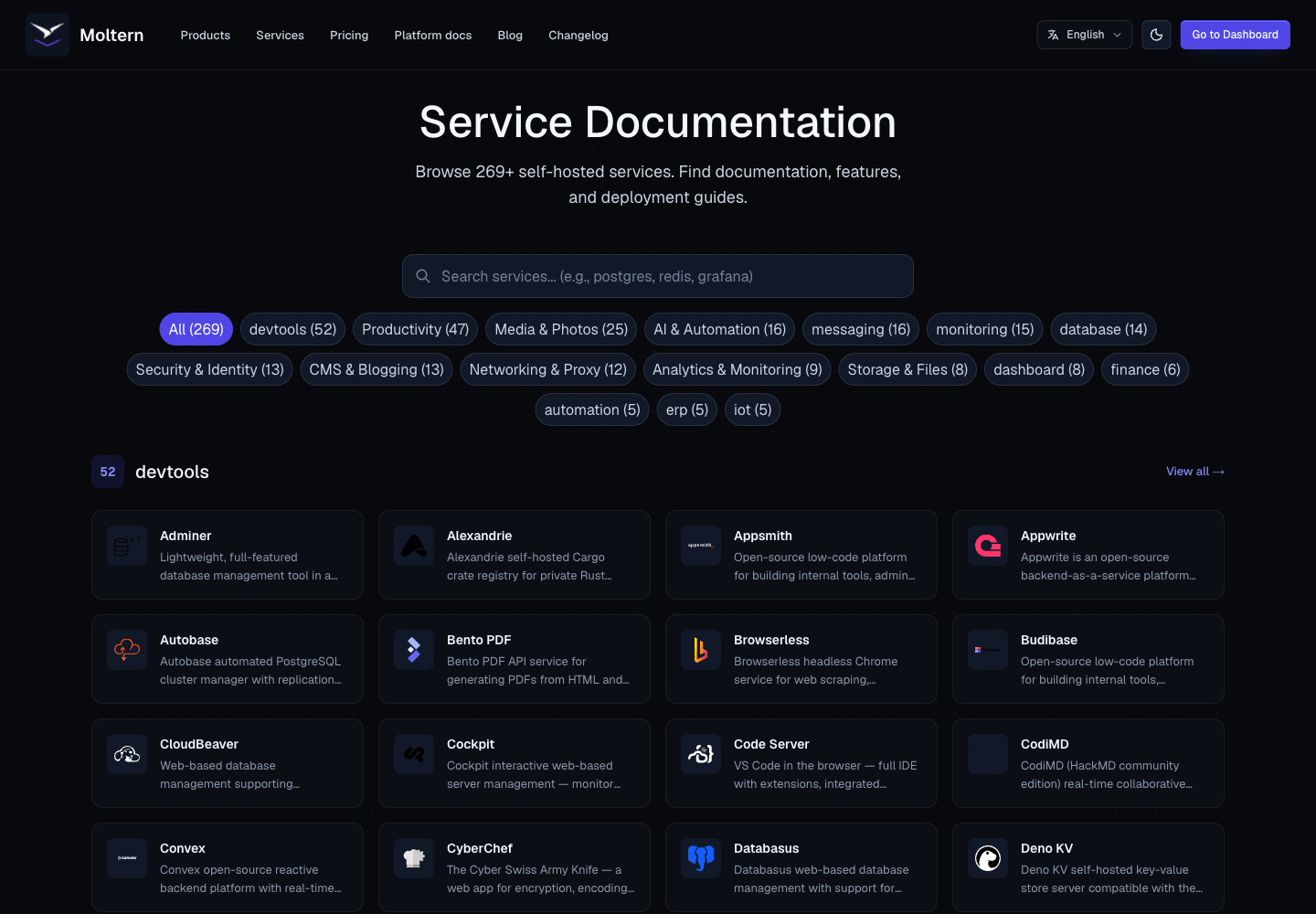The image size is (1316, 914).
Task: Click CyberChef chef hat icon
Action: click(414, 858)
